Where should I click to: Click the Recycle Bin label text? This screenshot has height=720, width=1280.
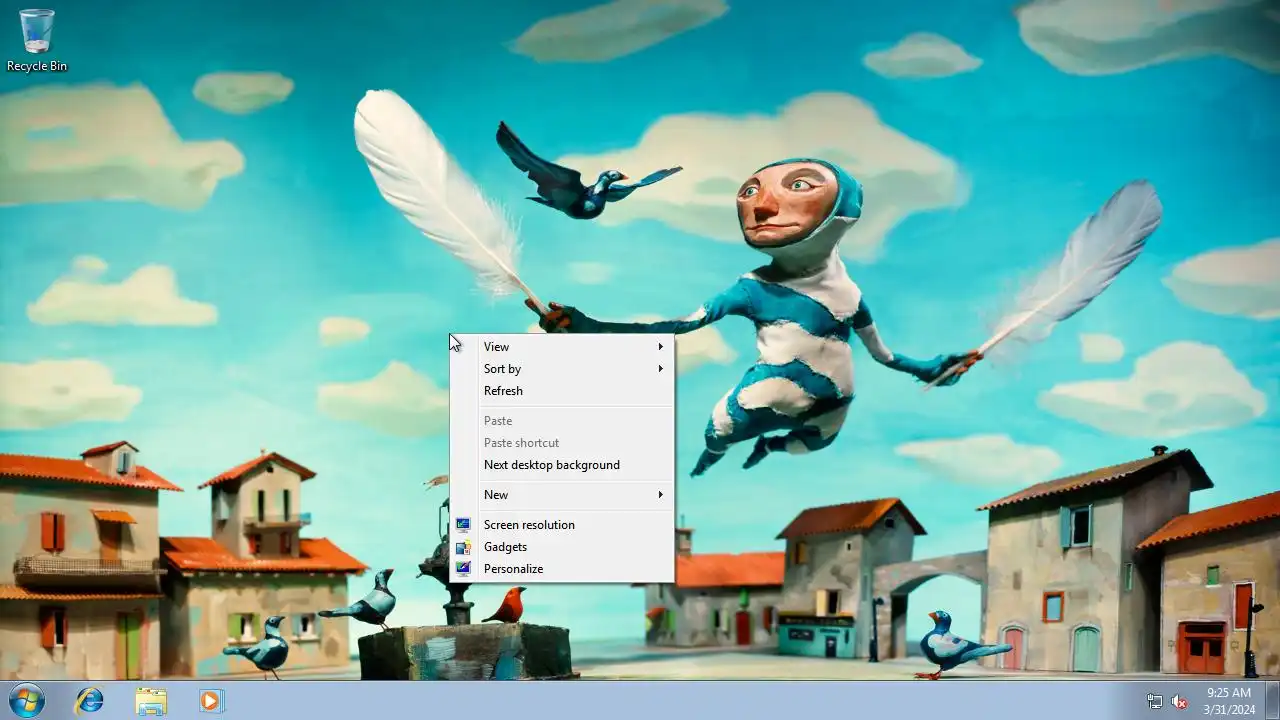click(x=37, y=66)
